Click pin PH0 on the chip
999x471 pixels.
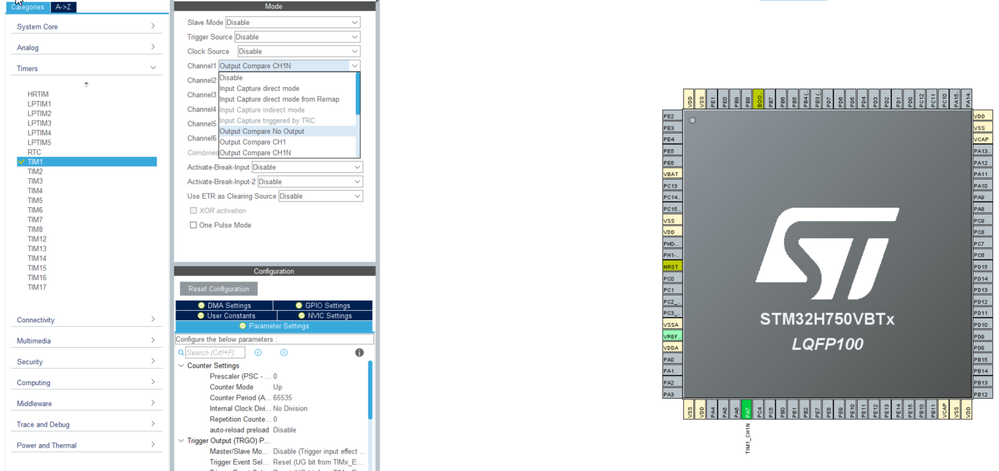click(672, 243)
